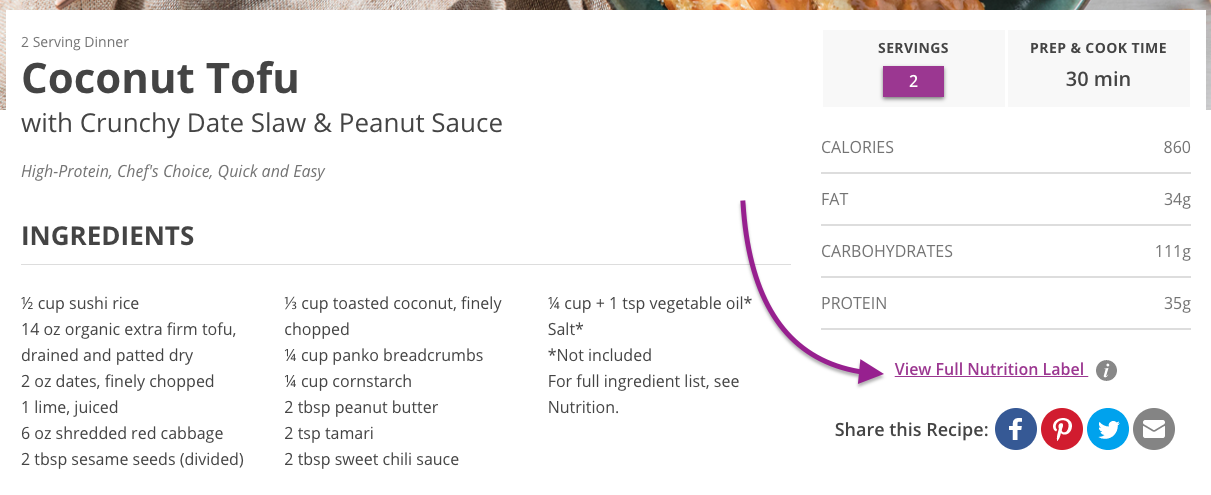Click the High-Protein, Chef's Choice tags line
Image resolution: width=1211 pixels, height=495 pixels.
[173, 172]
